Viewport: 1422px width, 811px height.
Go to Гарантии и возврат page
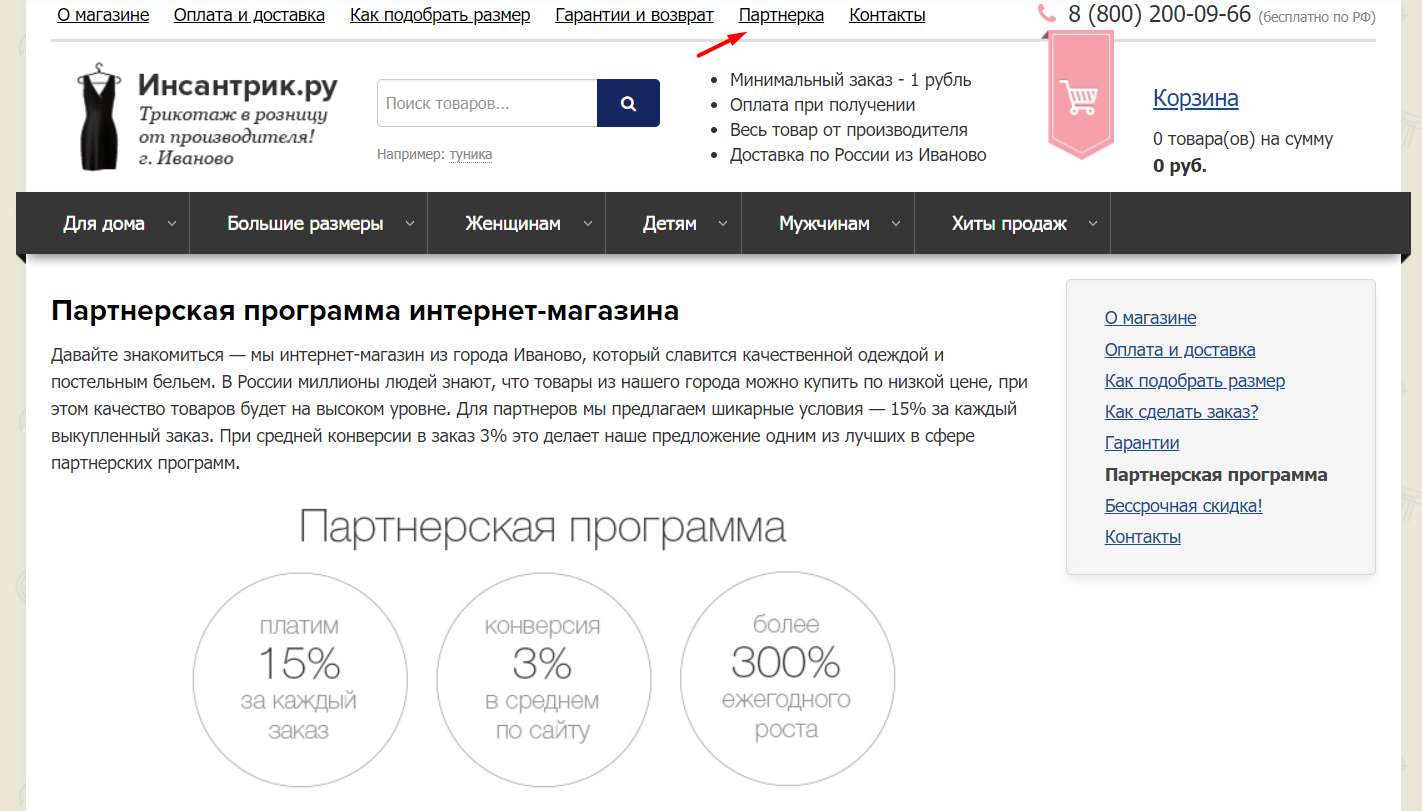[634, 15]
